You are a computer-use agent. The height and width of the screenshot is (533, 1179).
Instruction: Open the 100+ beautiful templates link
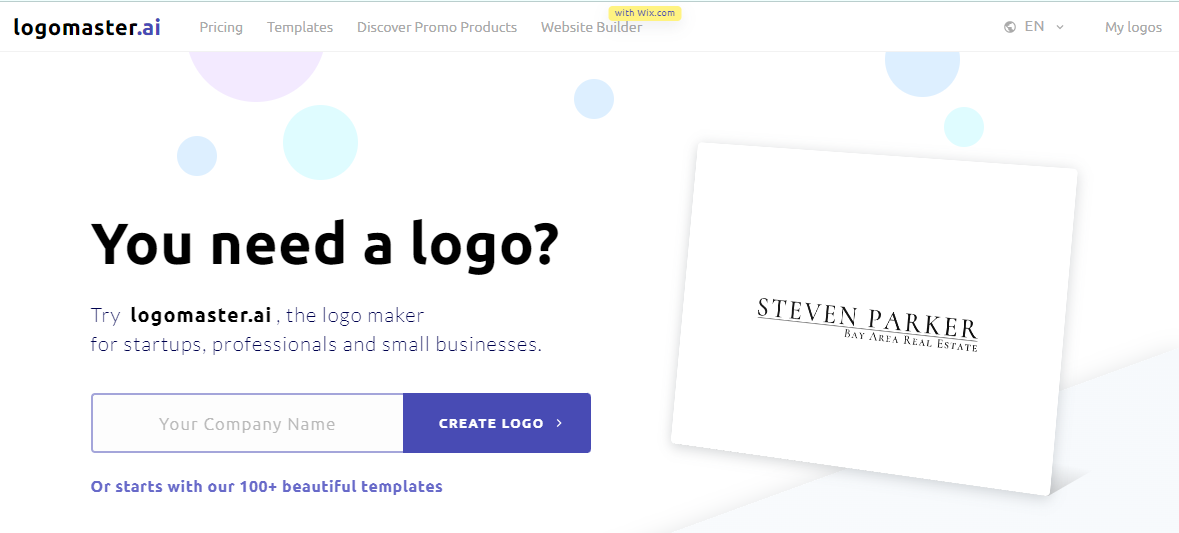(266, 486)
